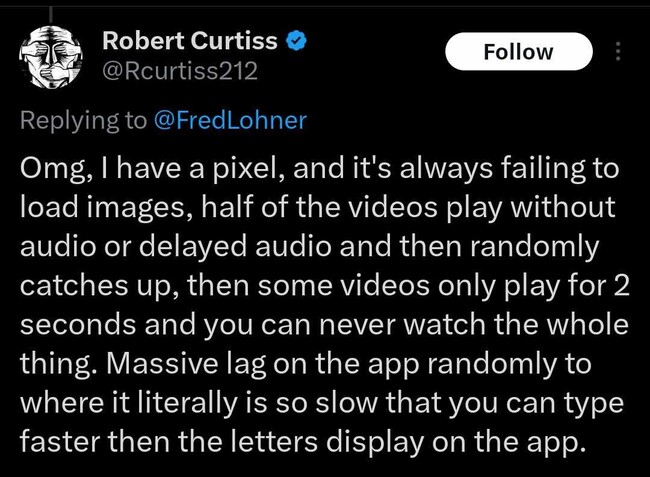Open the three-dot more options menu
The height and width of the screenshot is (477, 650).
click(x=618, y=51)
